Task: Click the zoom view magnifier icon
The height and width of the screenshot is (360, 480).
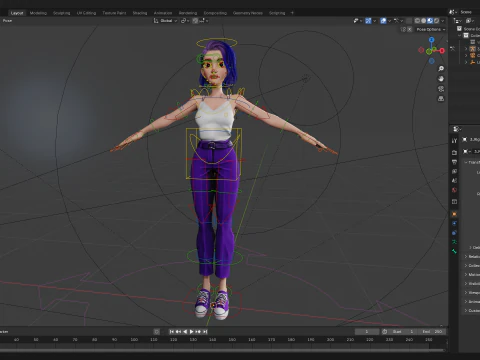Action: tap(441, 69)
